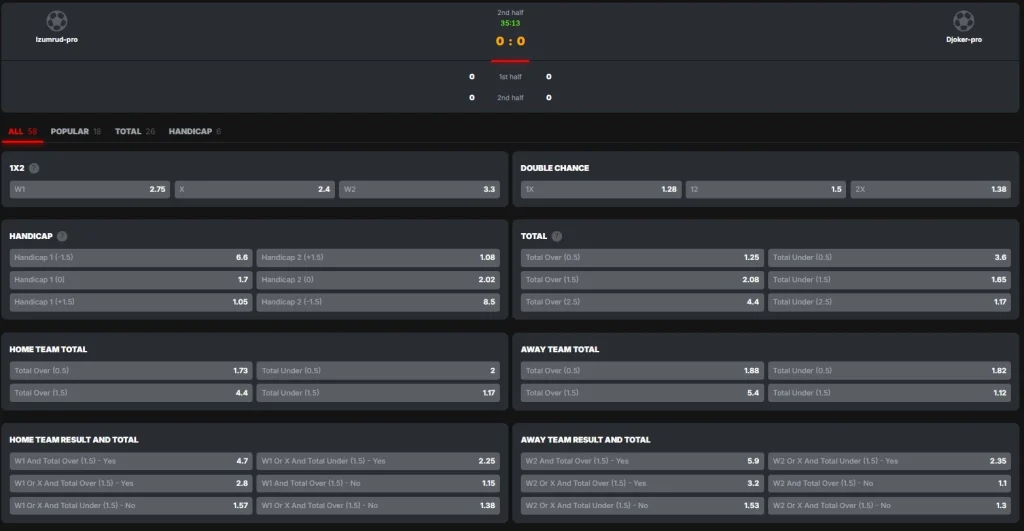
Task: Bet on W1 at odds 2.75
Action: pos(89,189)
